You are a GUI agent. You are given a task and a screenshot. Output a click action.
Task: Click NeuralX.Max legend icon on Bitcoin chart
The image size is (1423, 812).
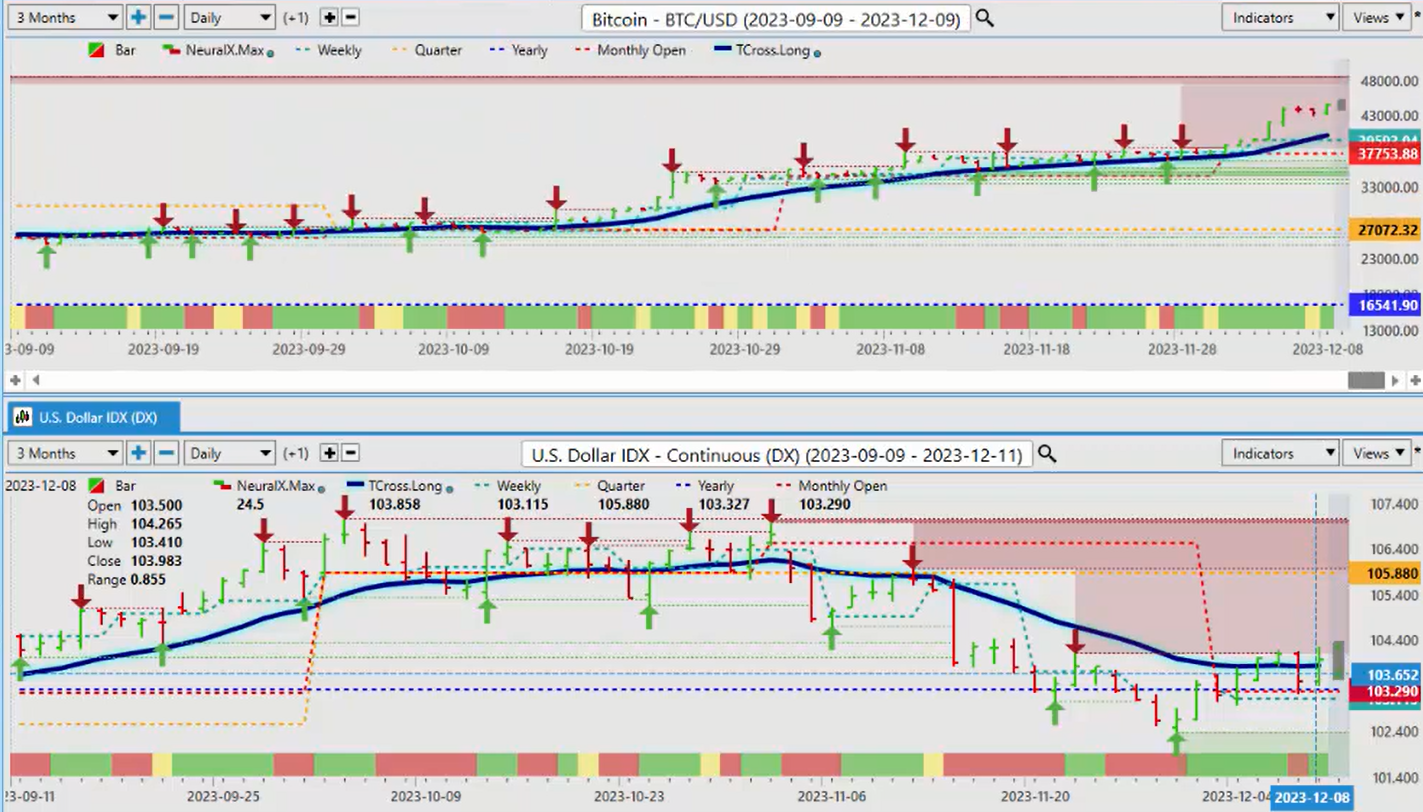coord(173,49)
